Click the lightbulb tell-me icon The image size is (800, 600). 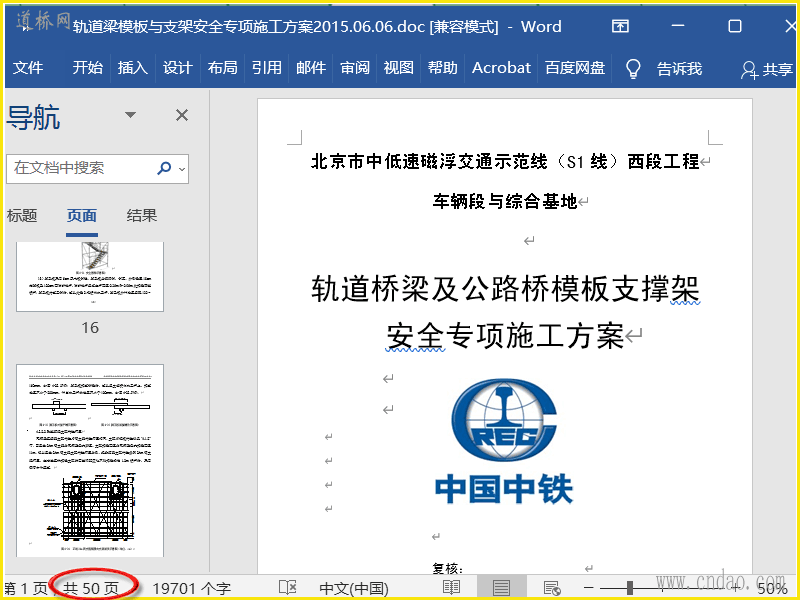tap(633, 68)
